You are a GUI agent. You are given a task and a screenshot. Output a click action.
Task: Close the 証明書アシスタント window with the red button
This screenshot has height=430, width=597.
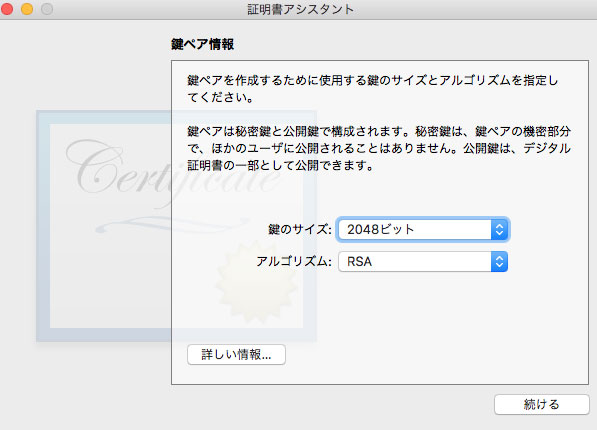point(7,8)
